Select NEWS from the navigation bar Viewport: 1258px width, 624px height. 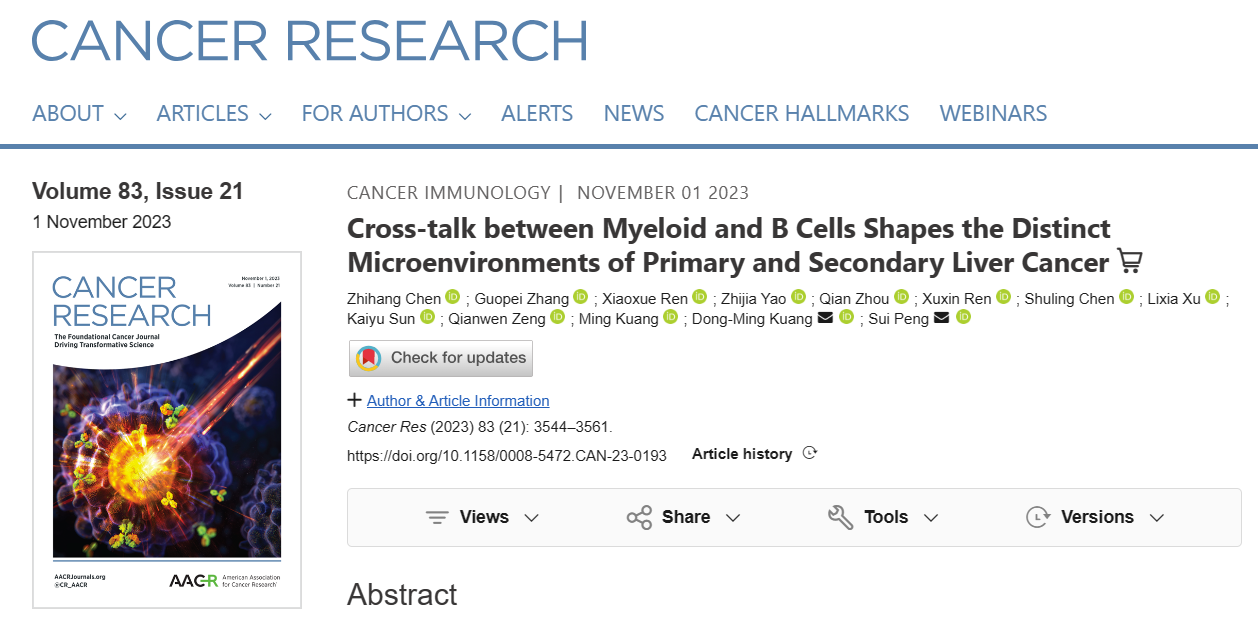(x=633, y=113)
